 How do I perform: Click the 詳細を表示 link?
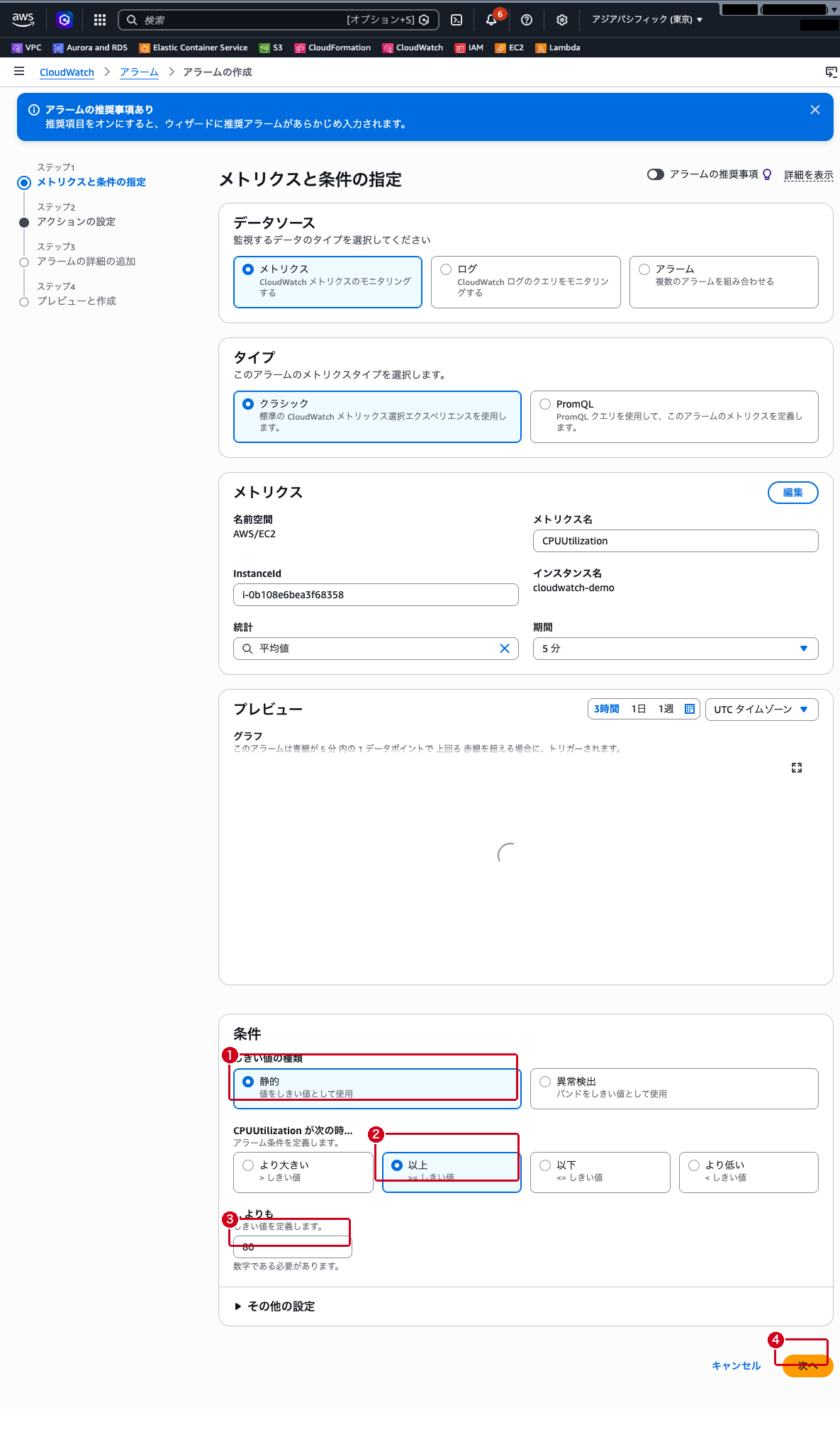809,175
